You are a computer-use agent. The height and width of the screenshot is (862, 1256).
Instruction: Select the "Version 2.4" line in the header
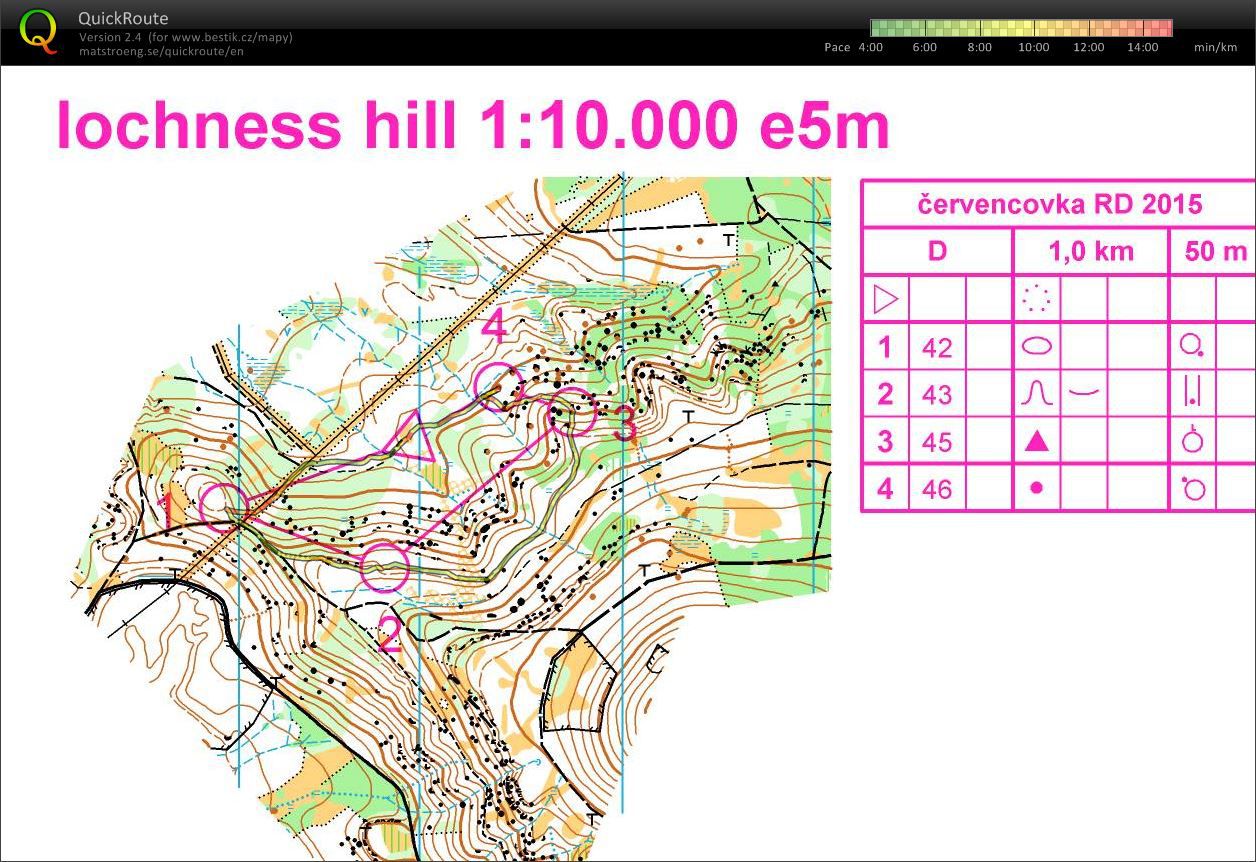[x=186, y=37]
